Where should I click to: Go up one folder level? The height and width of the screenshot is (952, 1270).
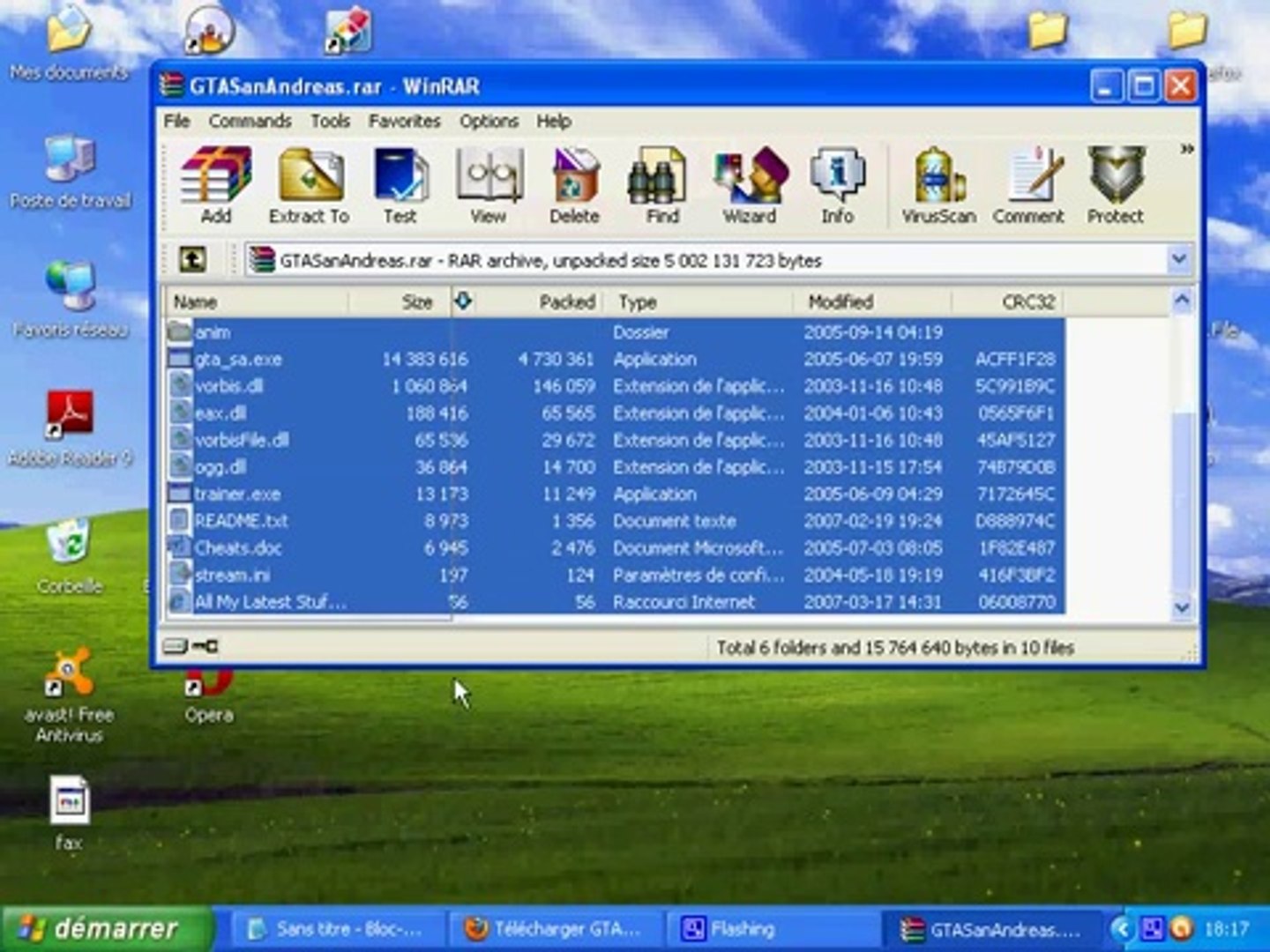(193, 260)
